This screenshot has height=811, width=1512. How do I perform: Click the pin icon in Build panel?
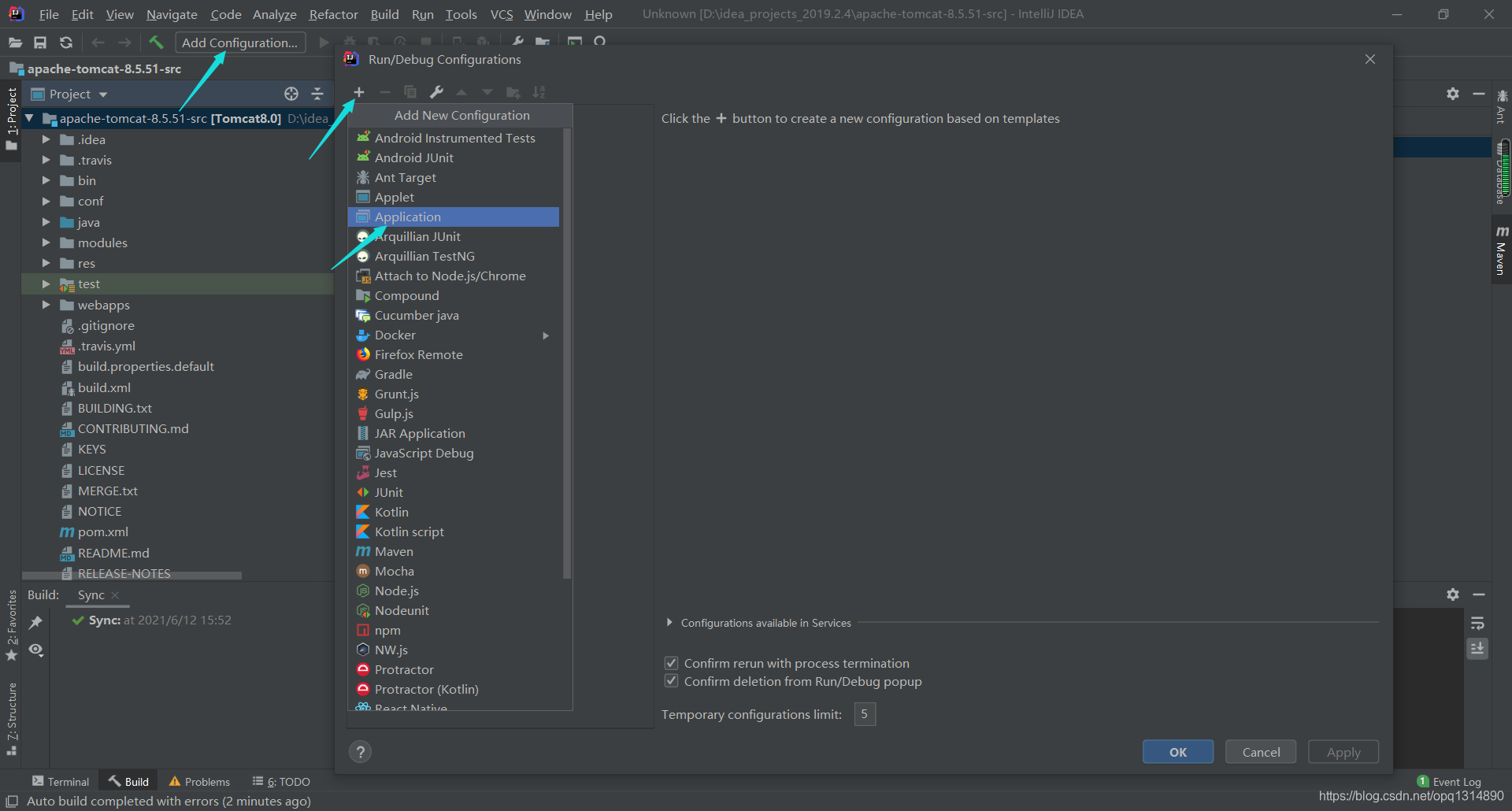click(x=35, y=623)
